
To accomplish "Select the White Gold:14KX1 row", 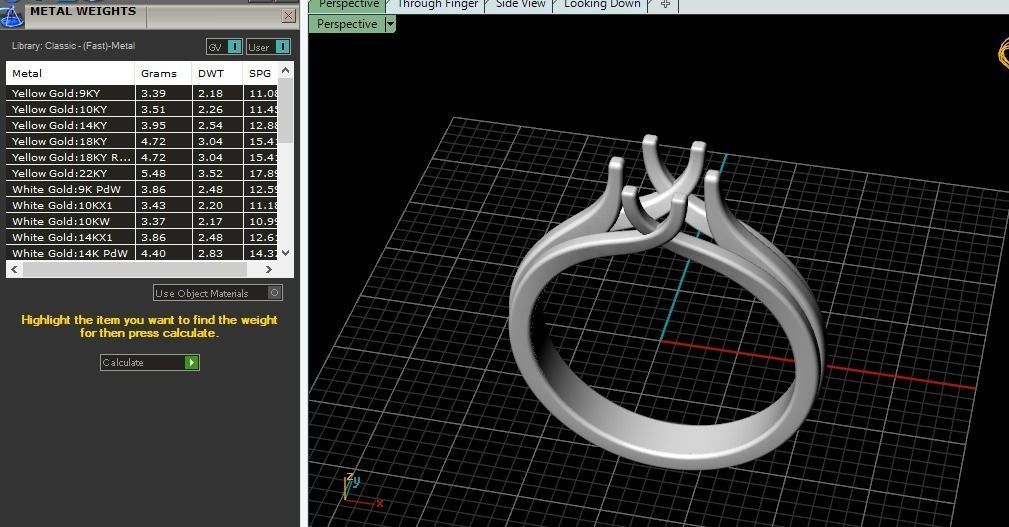I will coord(142,237).
